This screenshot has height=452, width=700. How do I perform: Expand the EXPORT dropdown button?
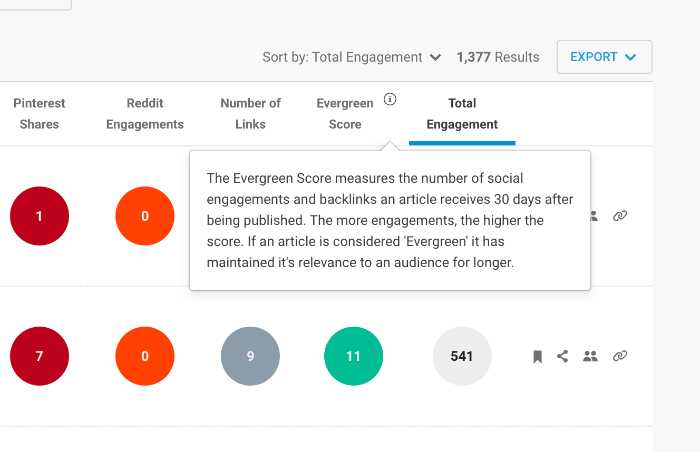pos(604,57)
